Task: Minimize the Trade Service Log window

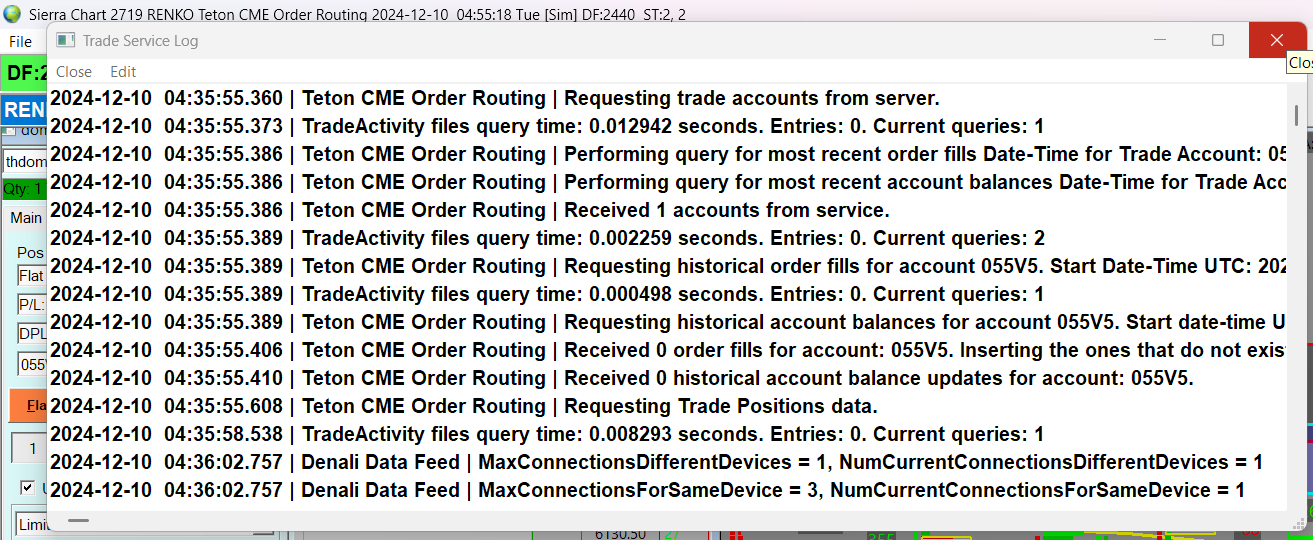Action: 1161,40
